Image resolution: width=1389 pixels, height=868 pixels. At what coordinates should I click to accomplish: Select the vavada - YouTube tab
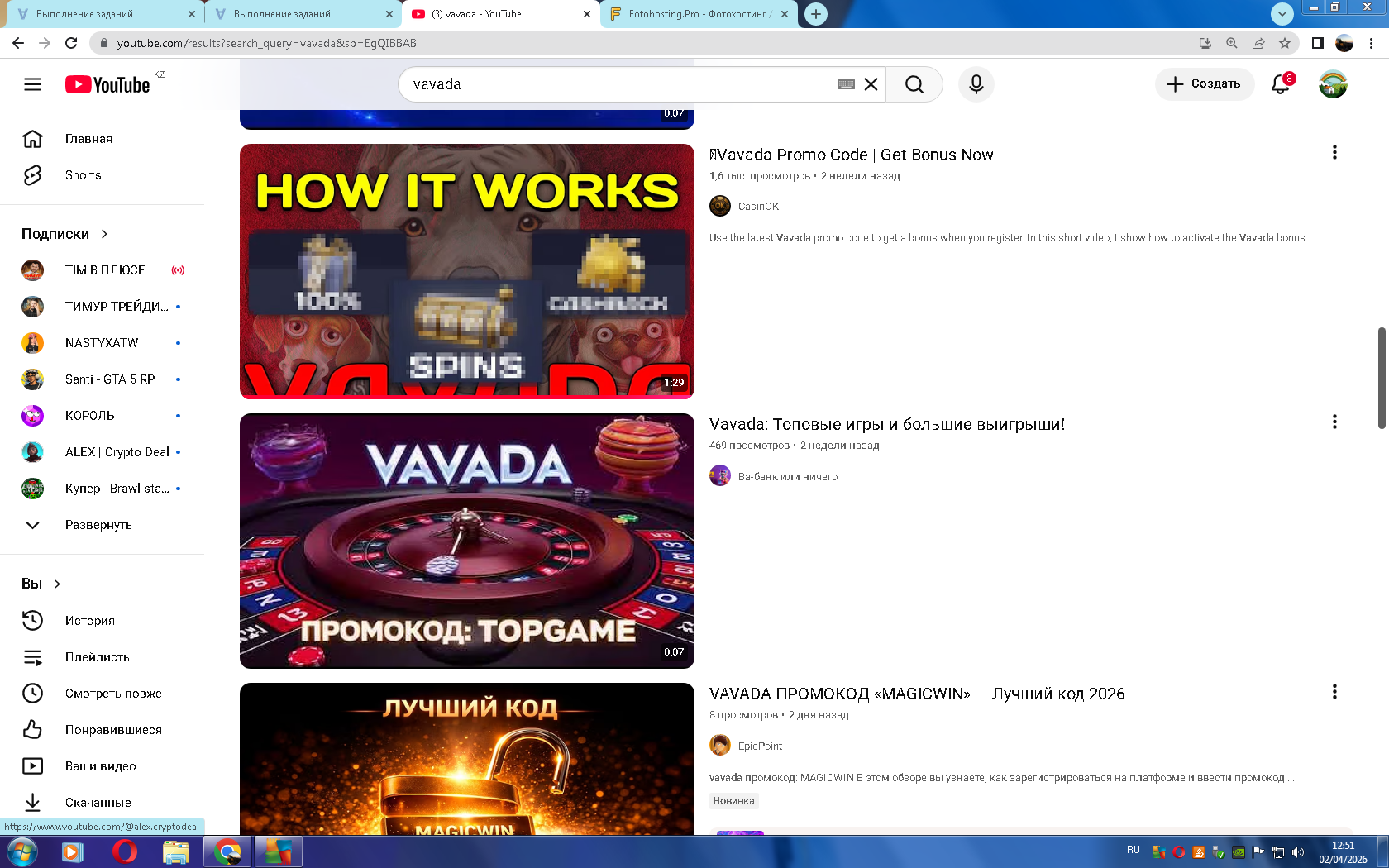[x=500, y=14]
